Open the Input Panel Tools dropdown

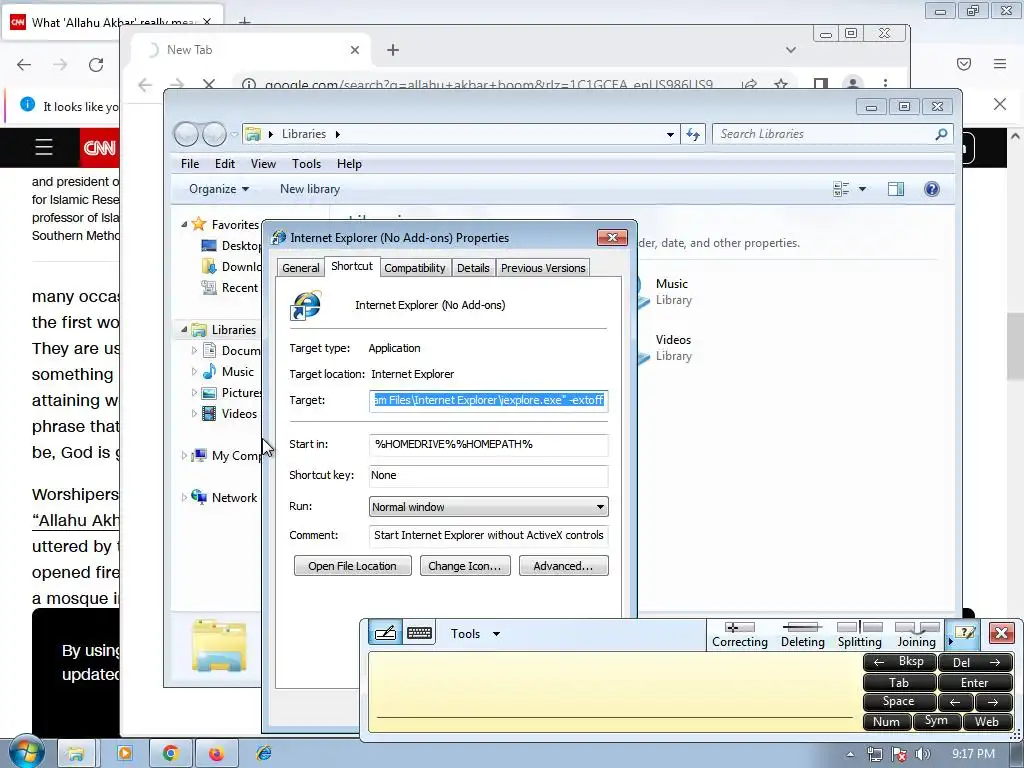coord(475,633)
